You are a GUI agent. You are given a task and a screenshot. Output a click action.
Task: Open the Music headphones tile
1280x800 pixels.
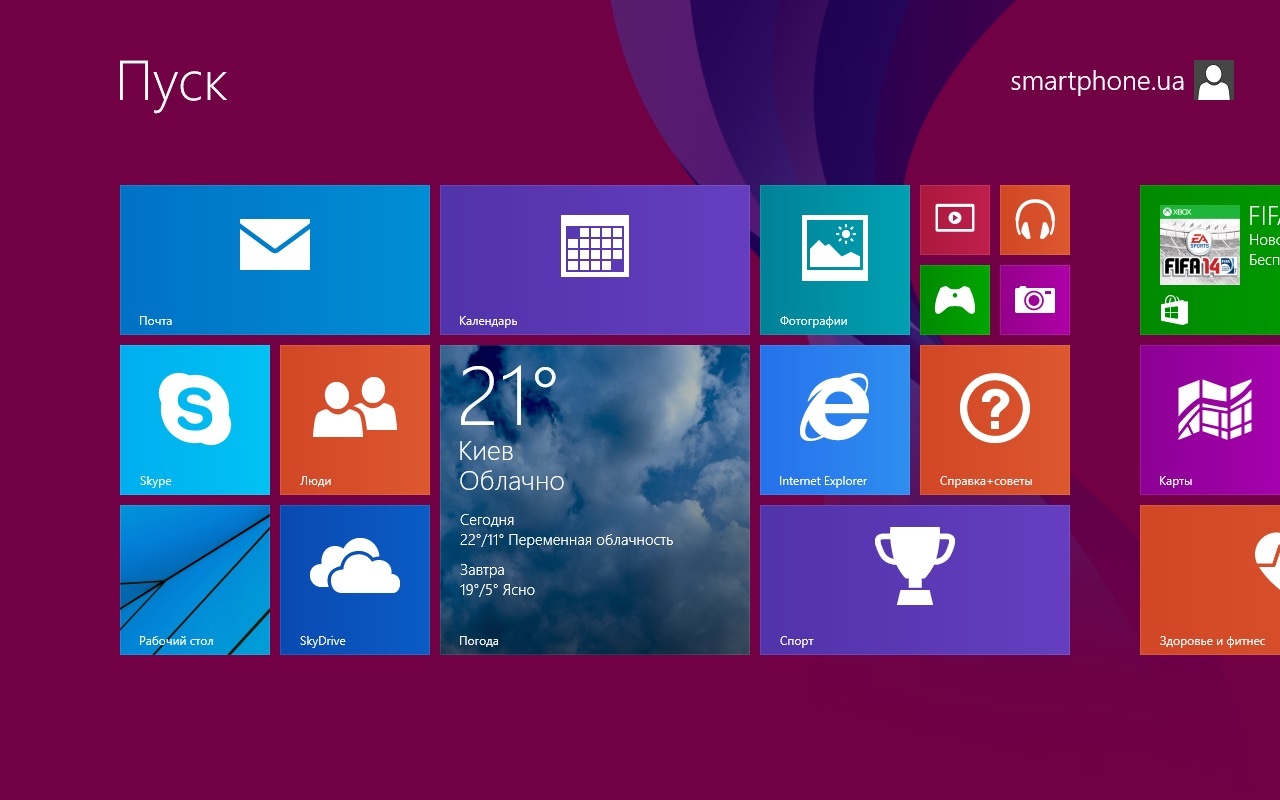tap(1034, 219)
